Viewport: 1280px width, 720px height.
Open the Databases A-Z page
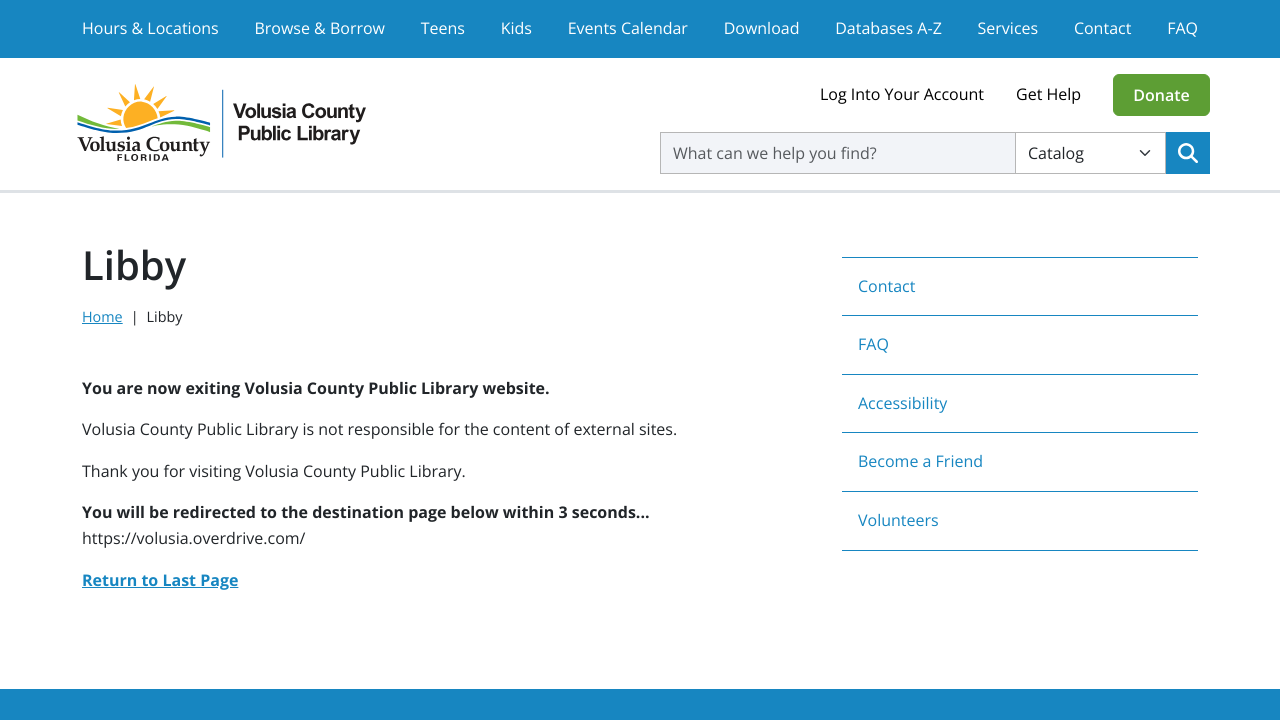888,28
